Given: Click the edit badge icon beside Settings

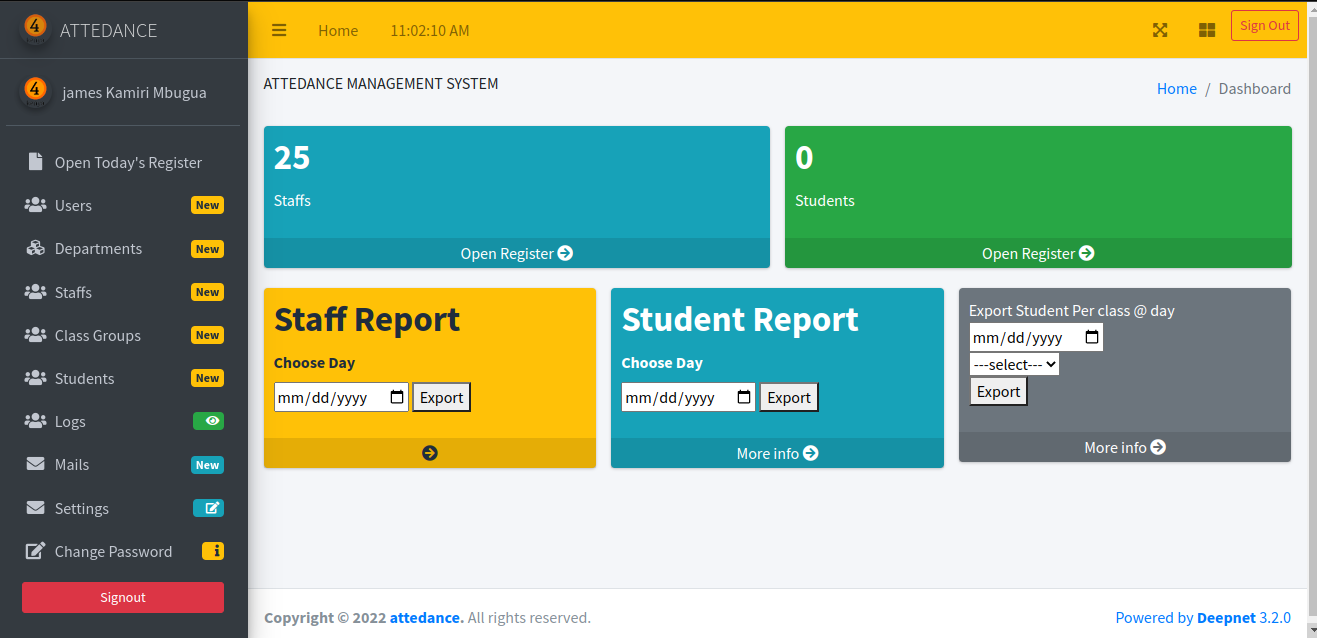Looking at the screenshot, I should tap(208, 508).
